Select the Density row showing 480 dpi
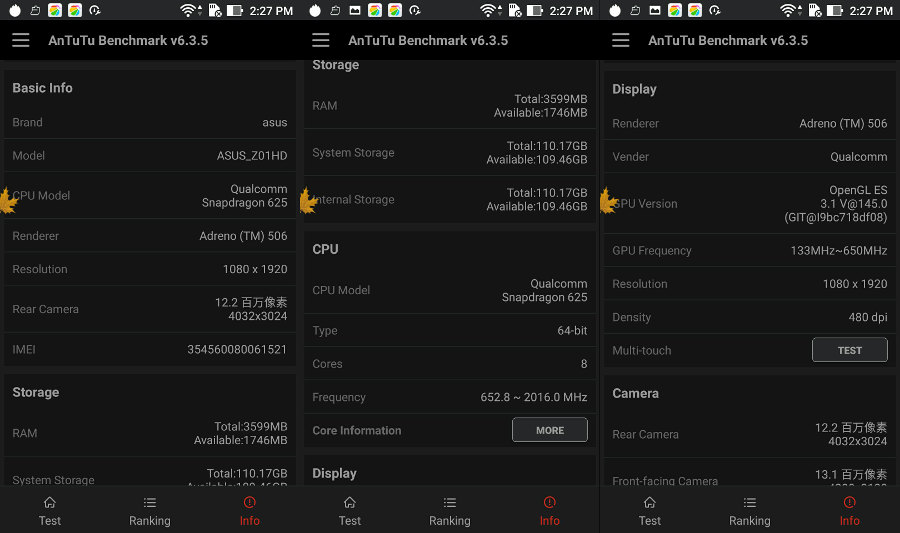Screen dimensions: 900x533 (750, 317)
